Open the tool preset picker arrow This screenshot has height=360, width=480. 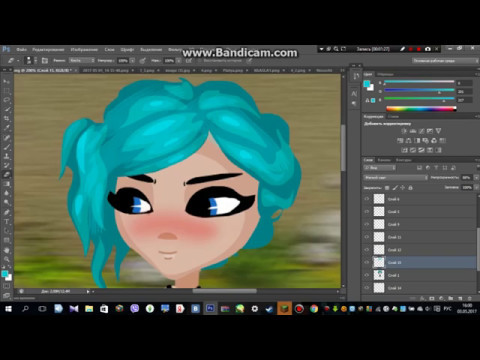[x=18, y=61]
